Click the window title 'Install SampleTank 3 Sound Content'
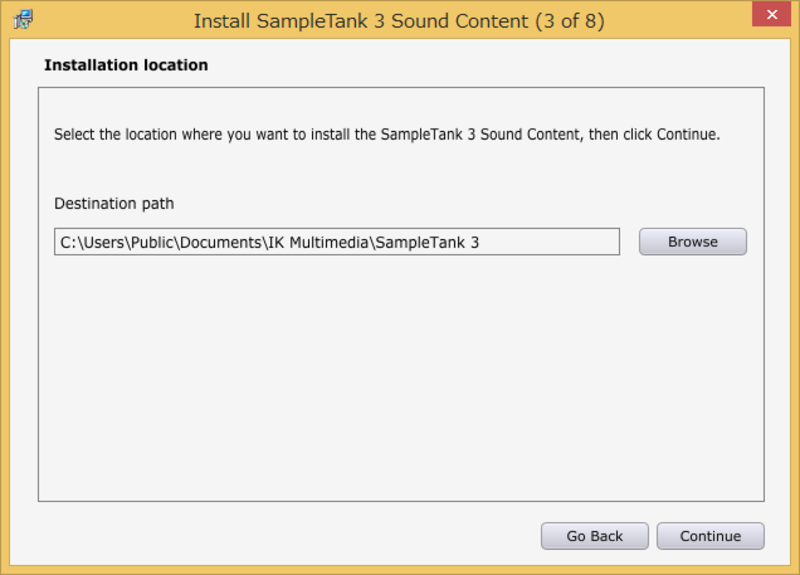Viewport: 800px width, 575px height. point(361,21)
